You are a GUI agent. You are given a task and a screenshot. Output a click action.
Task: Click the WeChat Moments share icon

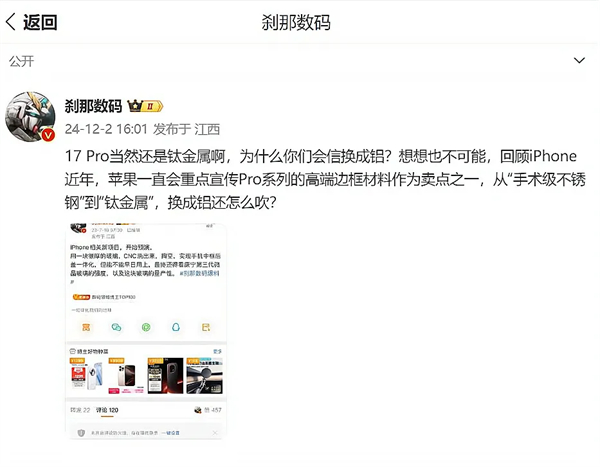coord(146,327)
